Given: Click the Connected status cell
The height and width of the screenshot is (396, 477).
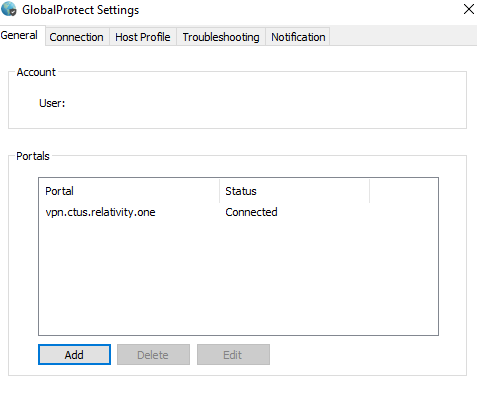Looking at the screenshot, I should (251, 212).
